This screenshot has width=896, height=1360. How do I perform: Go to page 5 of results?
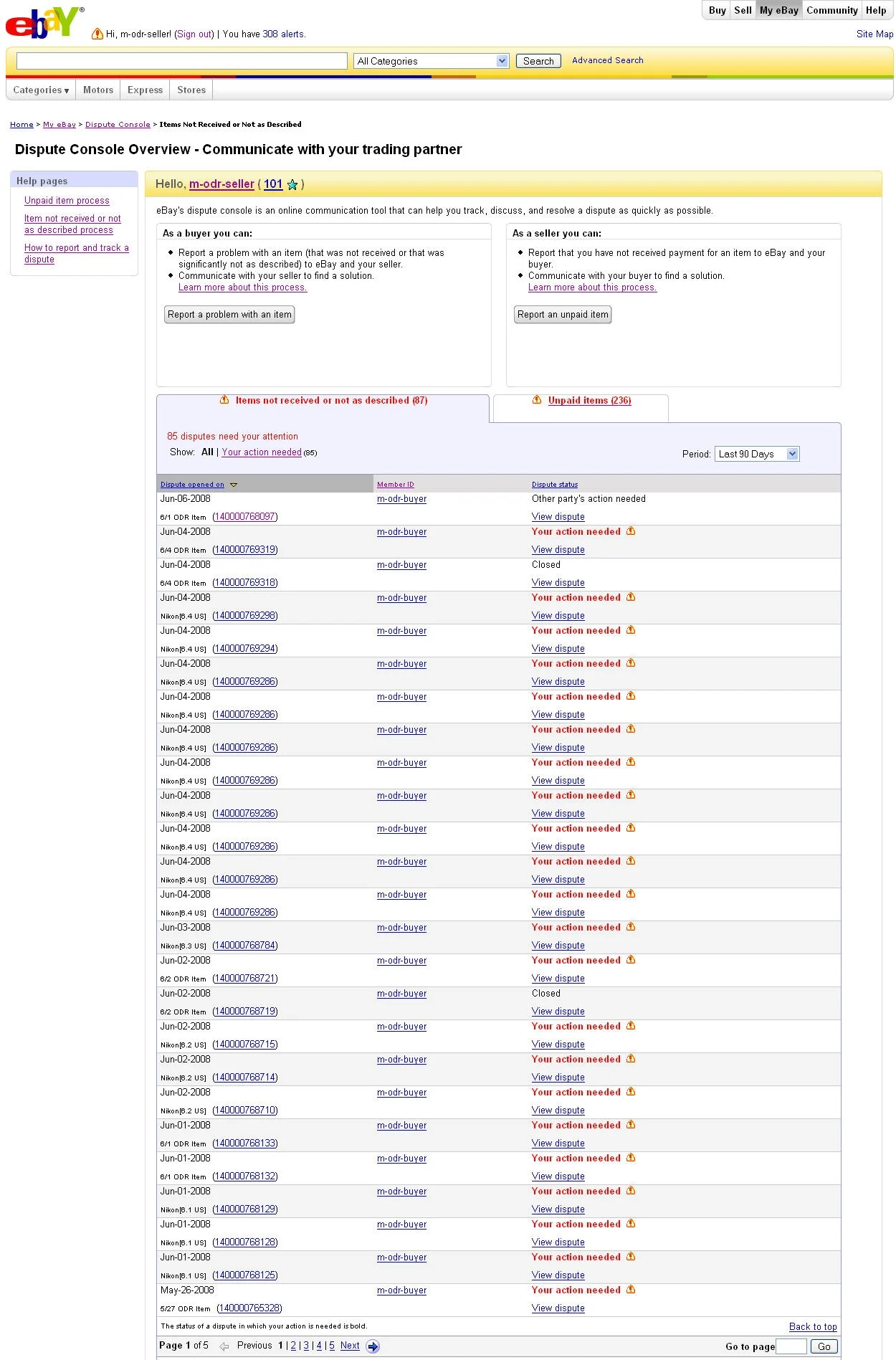coord(332,1346)
